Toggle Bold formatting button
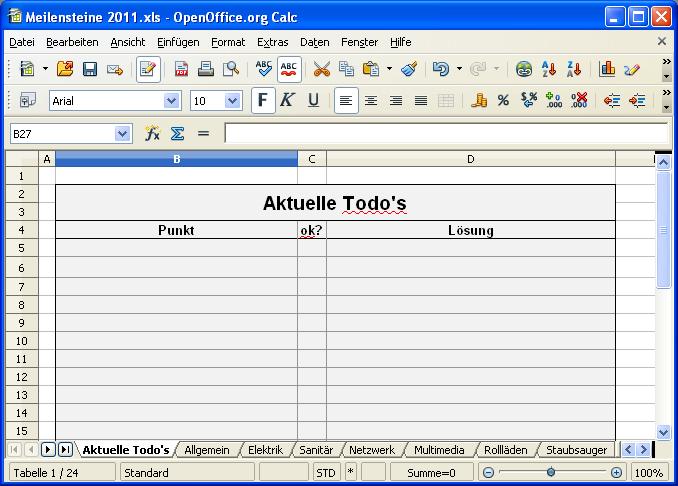 point(263,101)
